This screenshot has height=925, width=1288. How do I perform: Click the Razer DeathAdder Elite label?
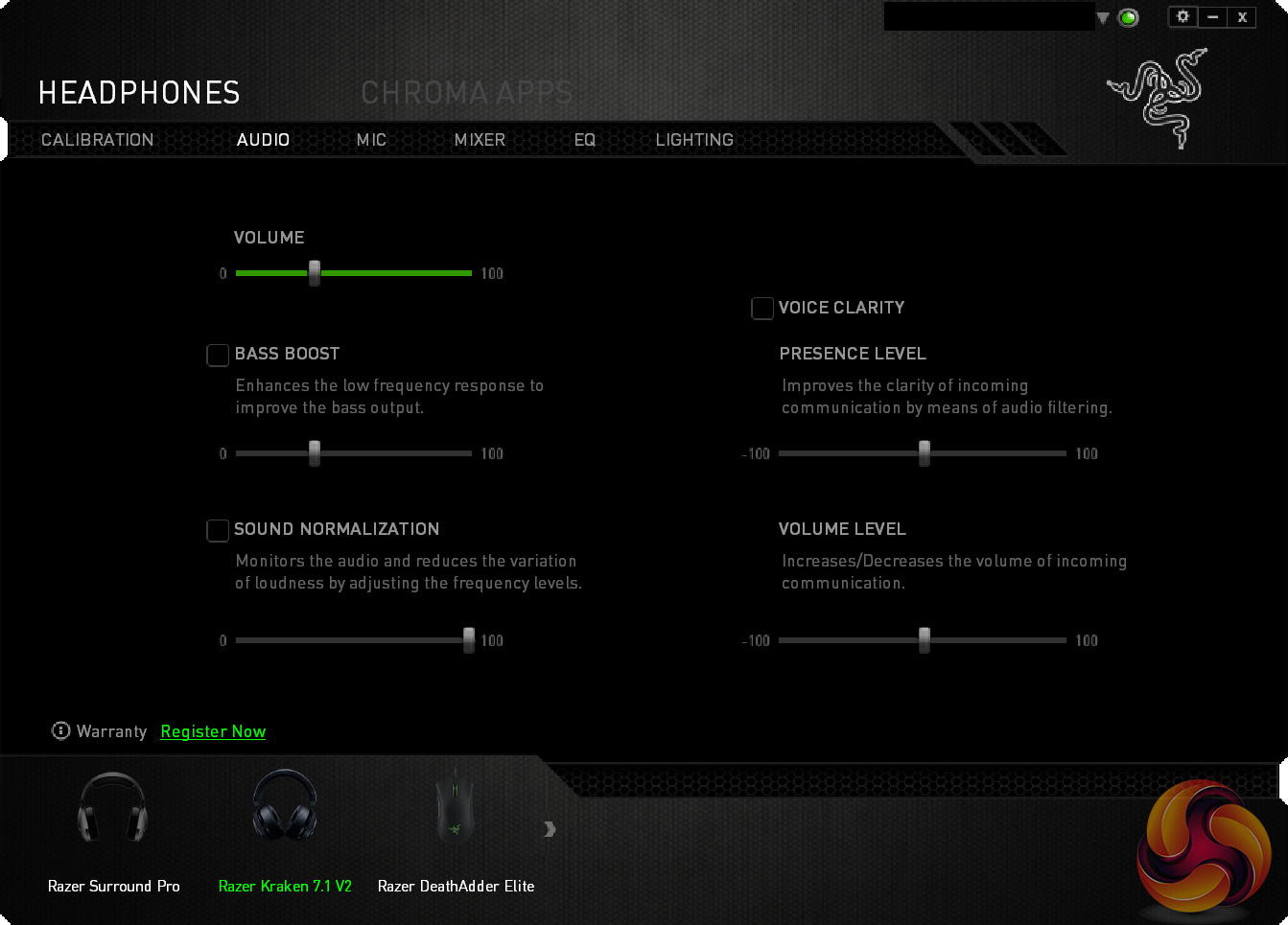click(457, 886)
